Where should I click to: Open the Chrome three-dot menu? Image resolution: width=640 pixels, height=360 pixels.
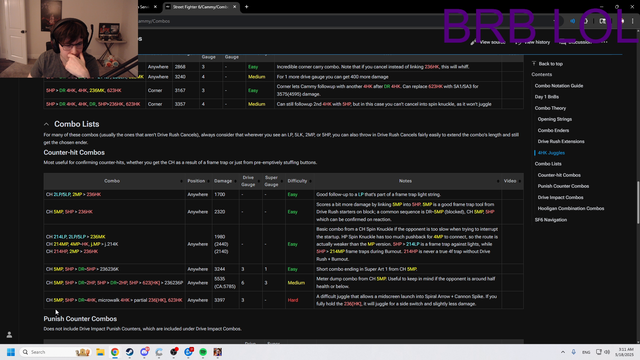(632, 21)
